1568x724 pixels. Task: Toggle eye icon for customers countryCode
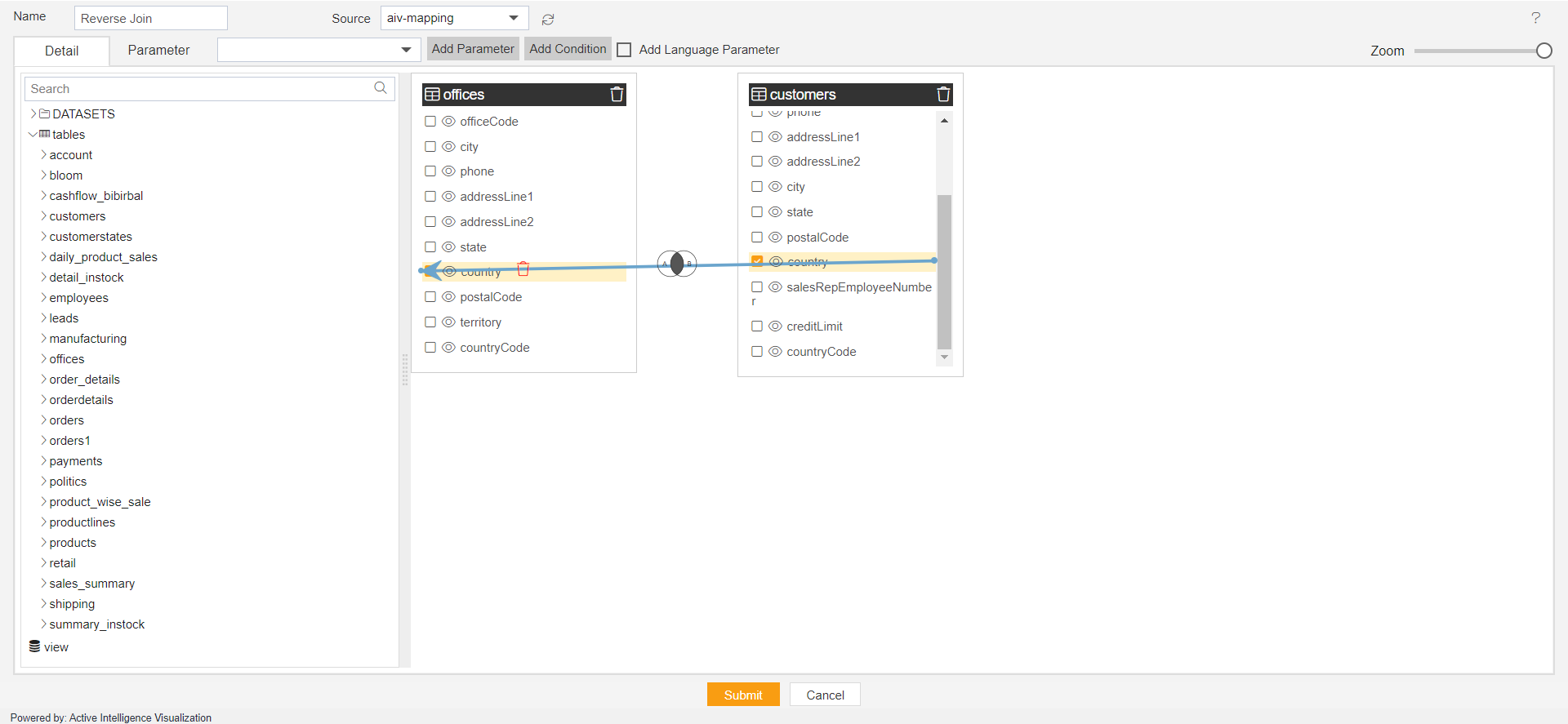[775, 352]
